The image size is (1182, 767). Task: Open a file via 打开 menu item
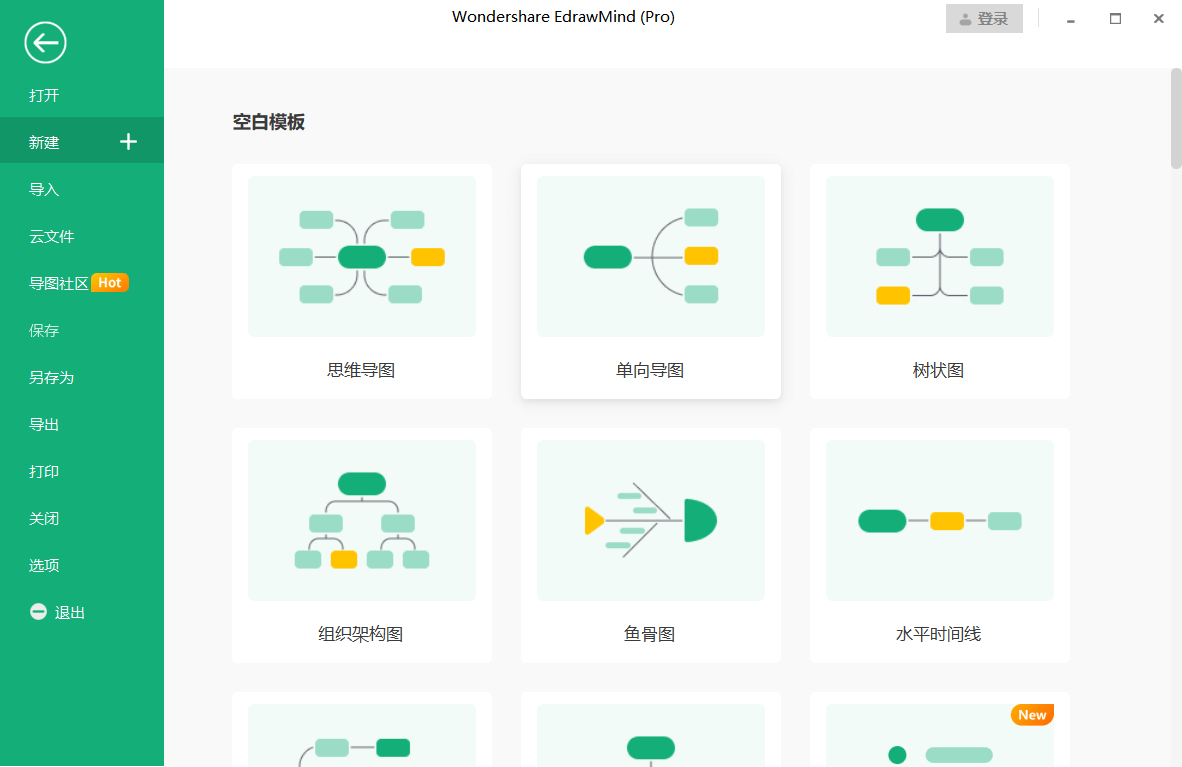click(44, 95)
